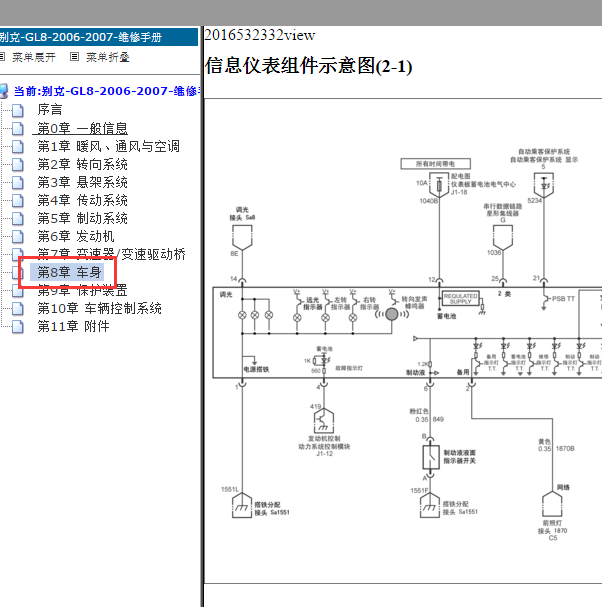Click the page icon beside 第6章 发动机
Viewport: 602px width, 607px height.
tap(17, 237)
